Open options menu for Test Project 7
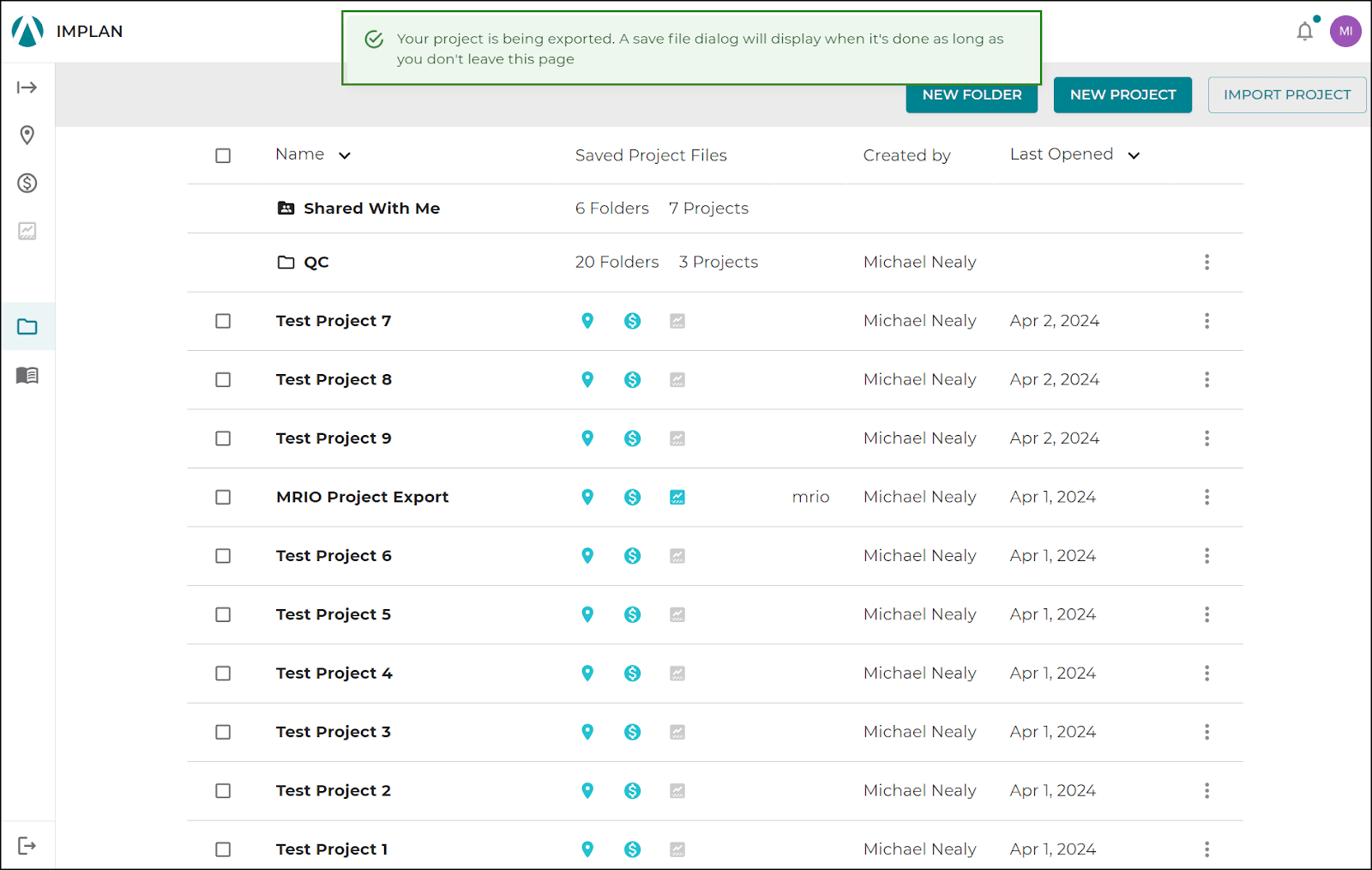Viewport: 1372px width, 870px height. pyautogui.click(x=1207, y=321)
